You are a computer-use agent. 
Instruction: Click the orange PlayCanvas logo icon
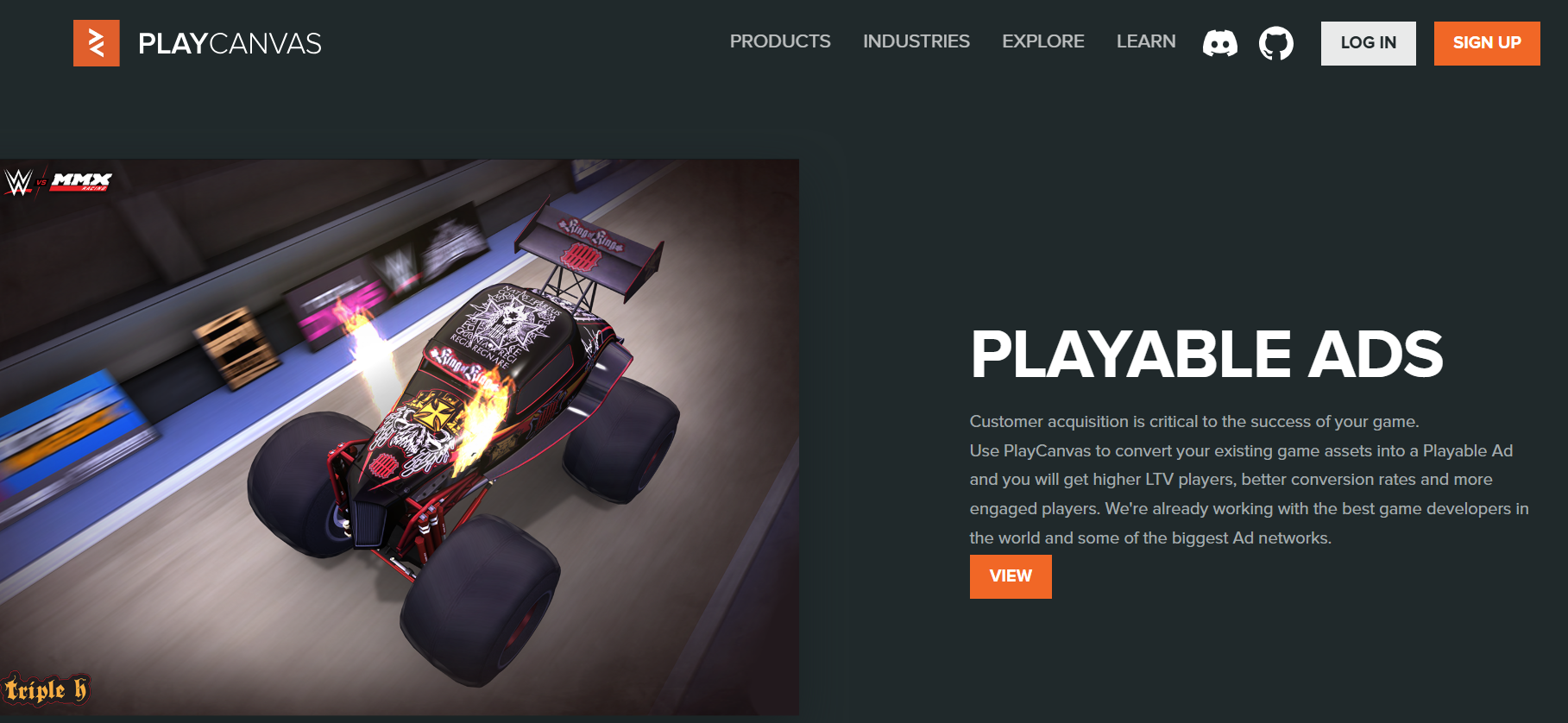(97, 43)
